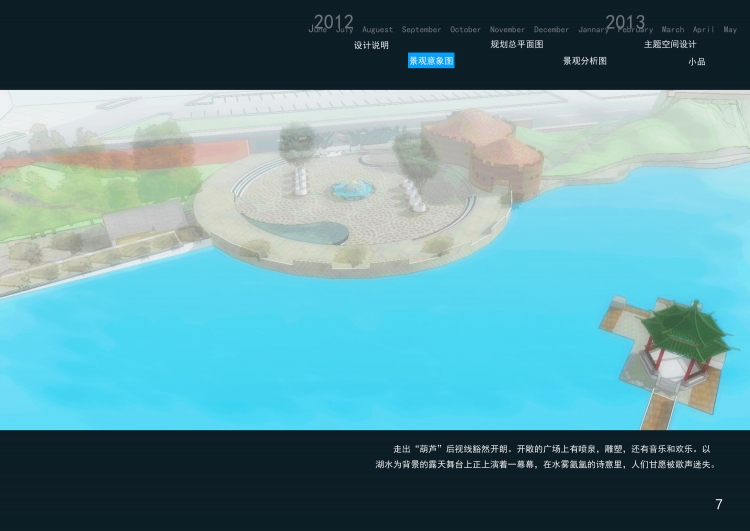Open the 景观分析图 section

[585, 61]
